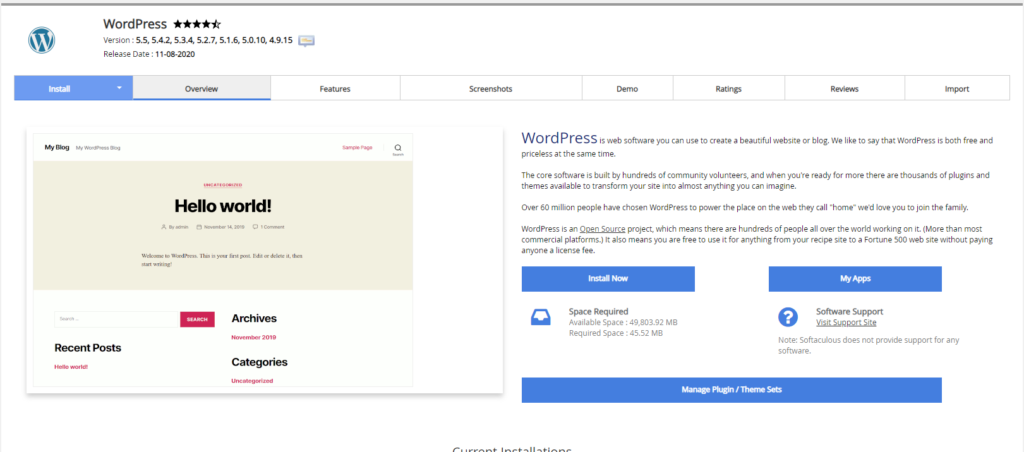
Task: Click the Install Now button
Action: pos(608,278)
